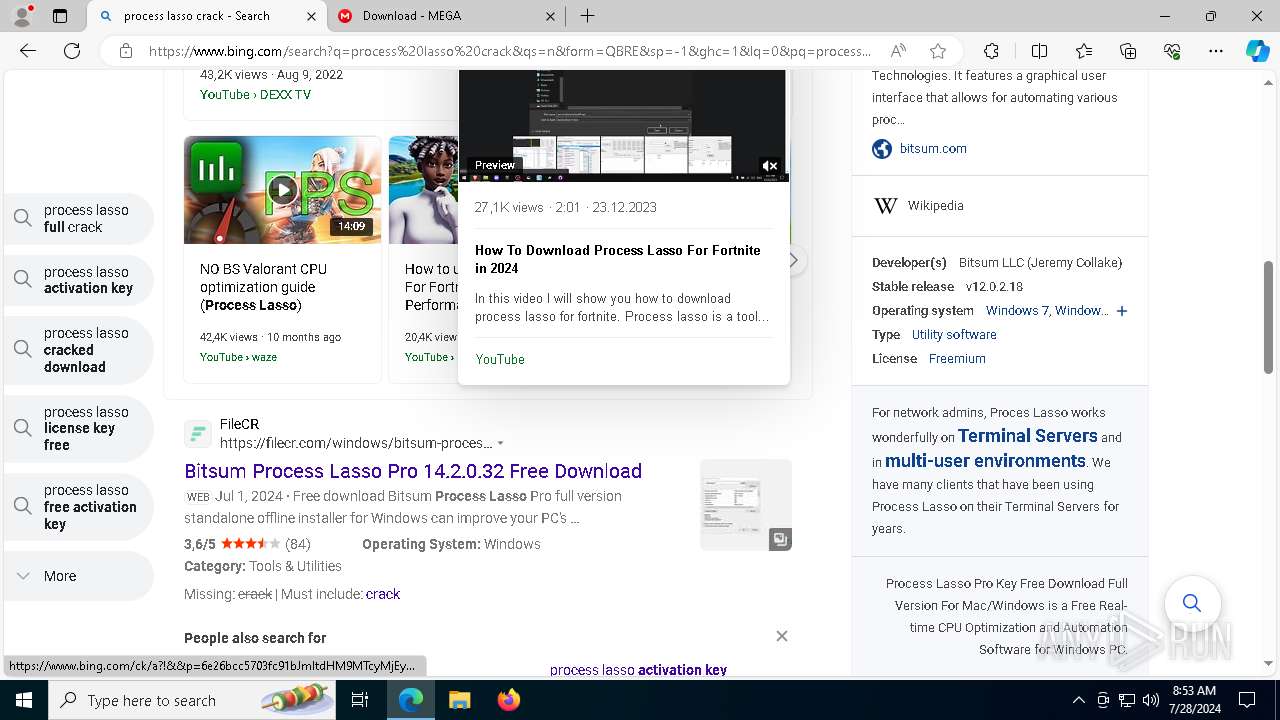Open File Explorer from the taskbar

tap(459, 700)
